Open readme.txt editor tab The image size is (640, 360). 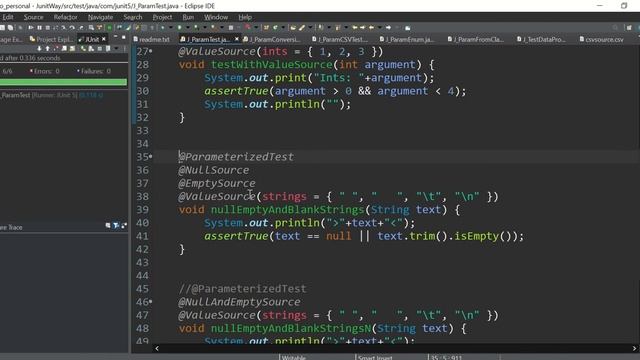151,39
